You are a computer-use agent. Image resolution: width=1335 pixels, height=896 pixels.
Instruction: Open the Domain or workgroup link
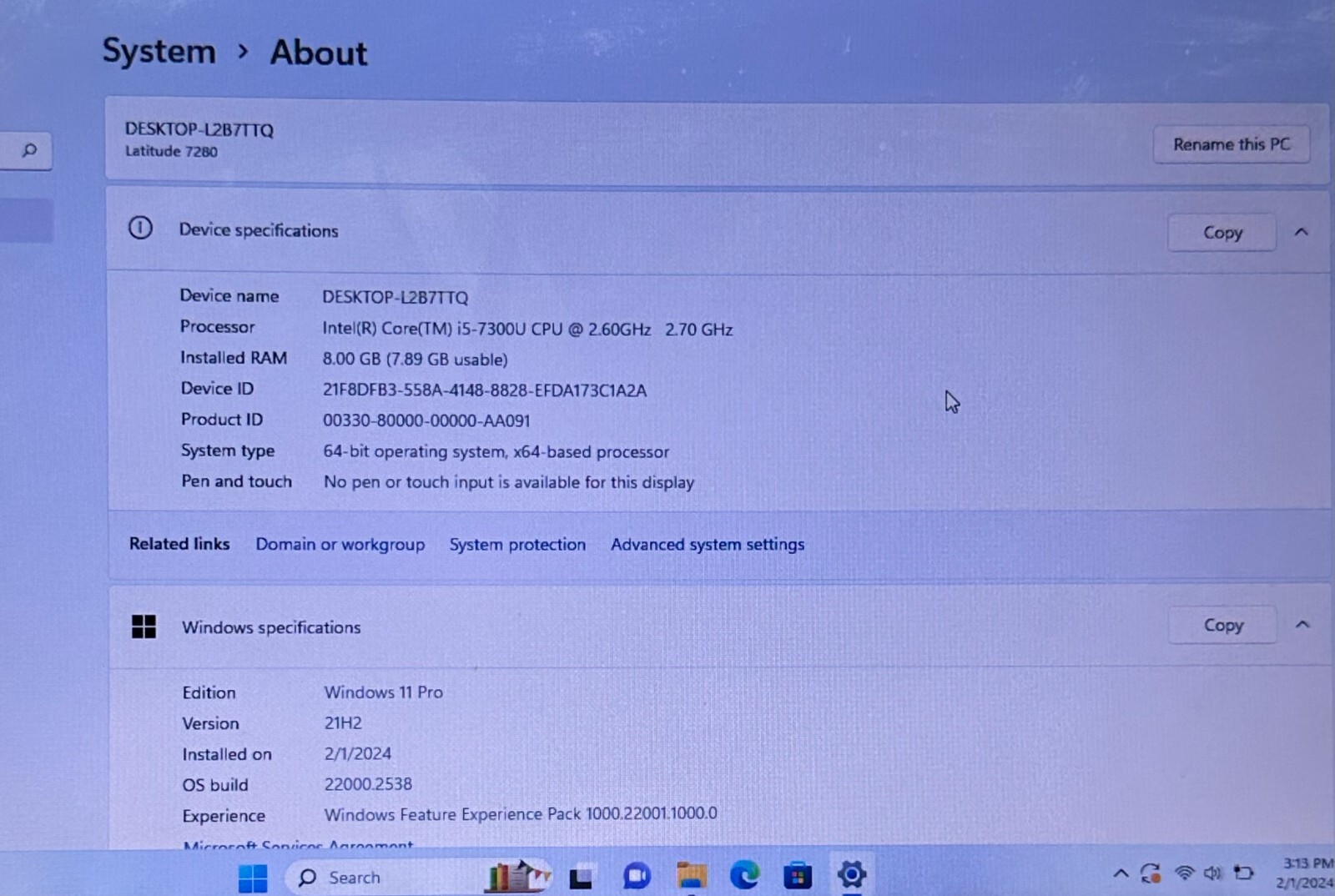[340, 544]
